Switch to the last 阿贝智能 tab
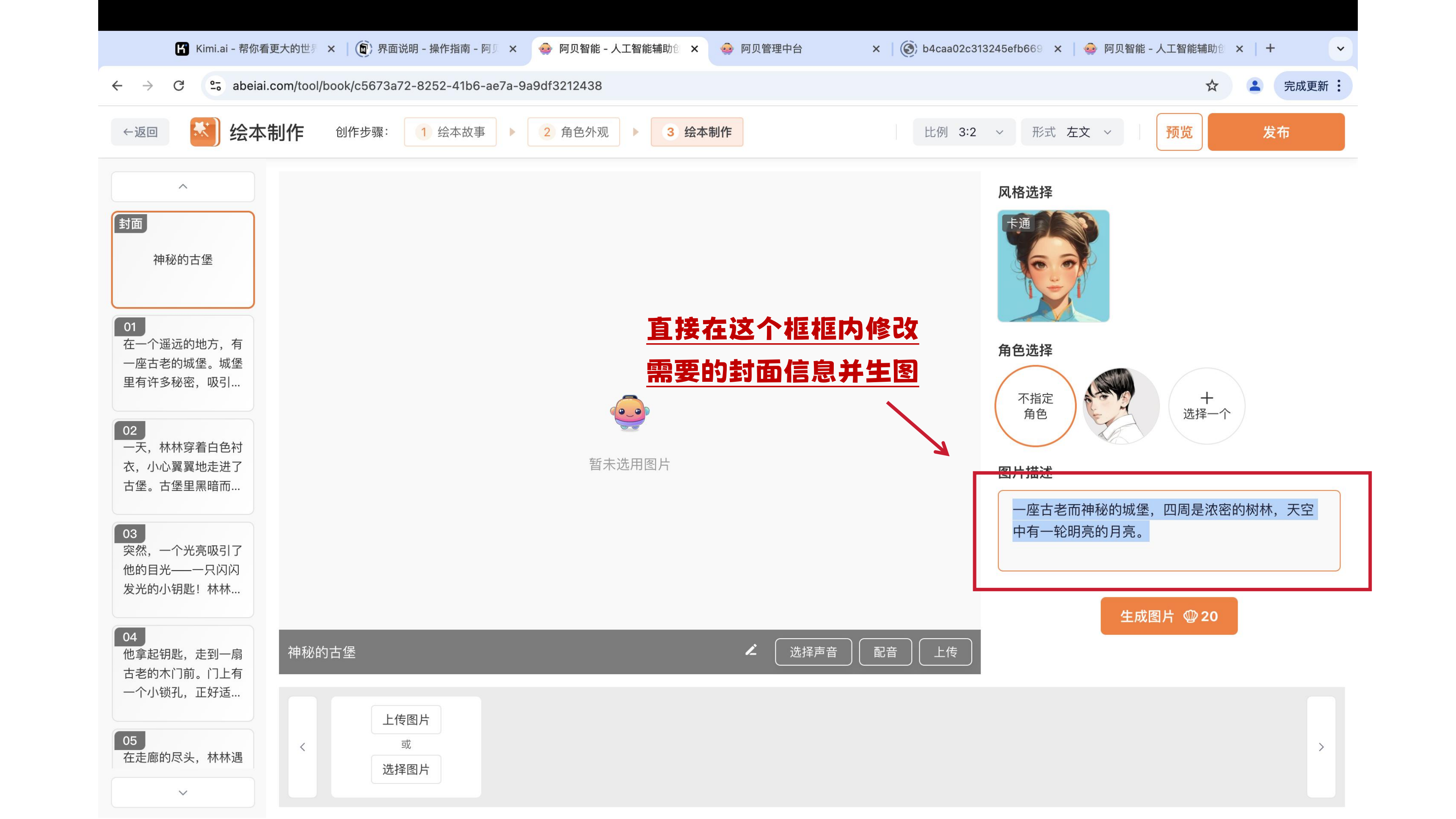1456x819 pixels. 1163,49
